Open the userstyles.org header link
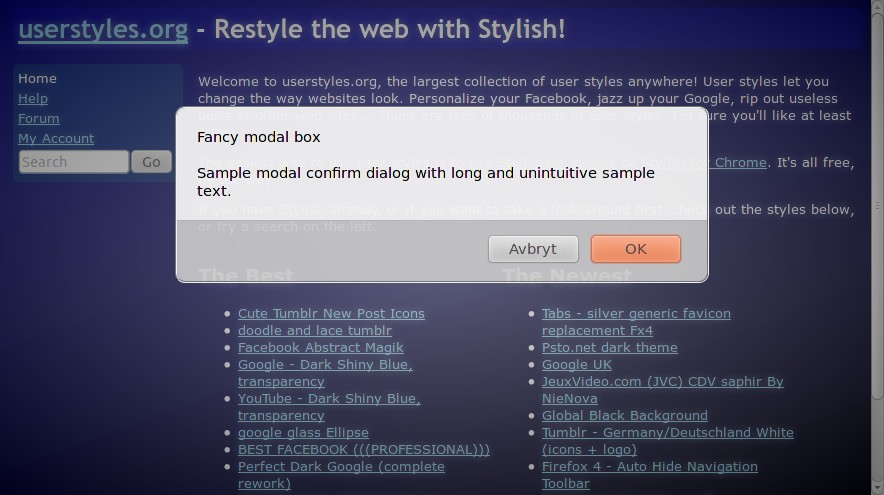 tap(103, 29)
